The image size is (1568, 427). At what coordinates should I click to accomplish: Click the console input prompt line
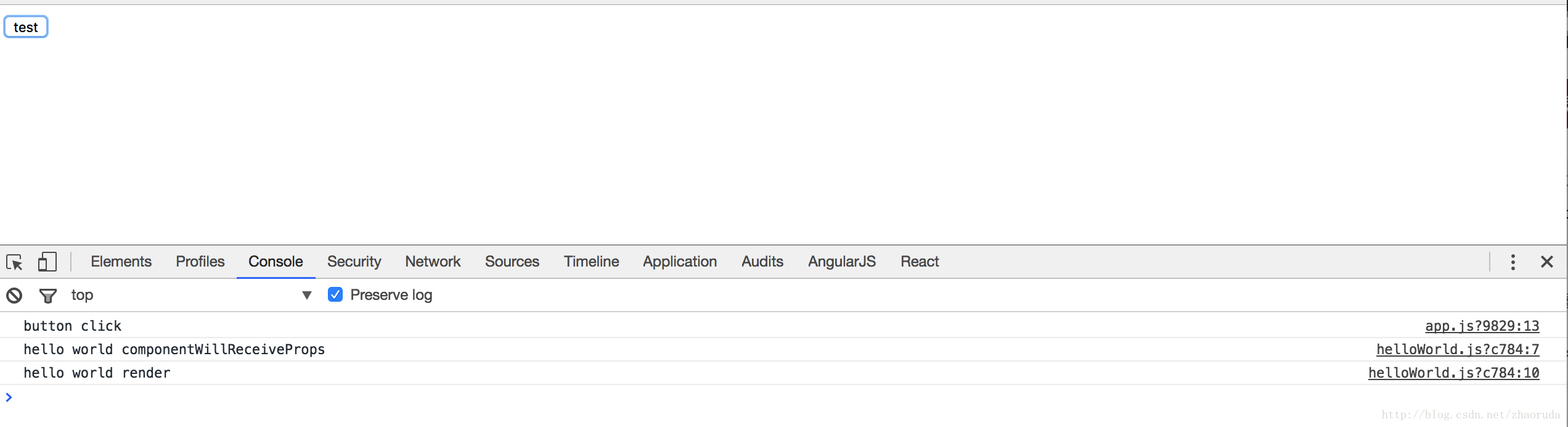tap(740, 397)
